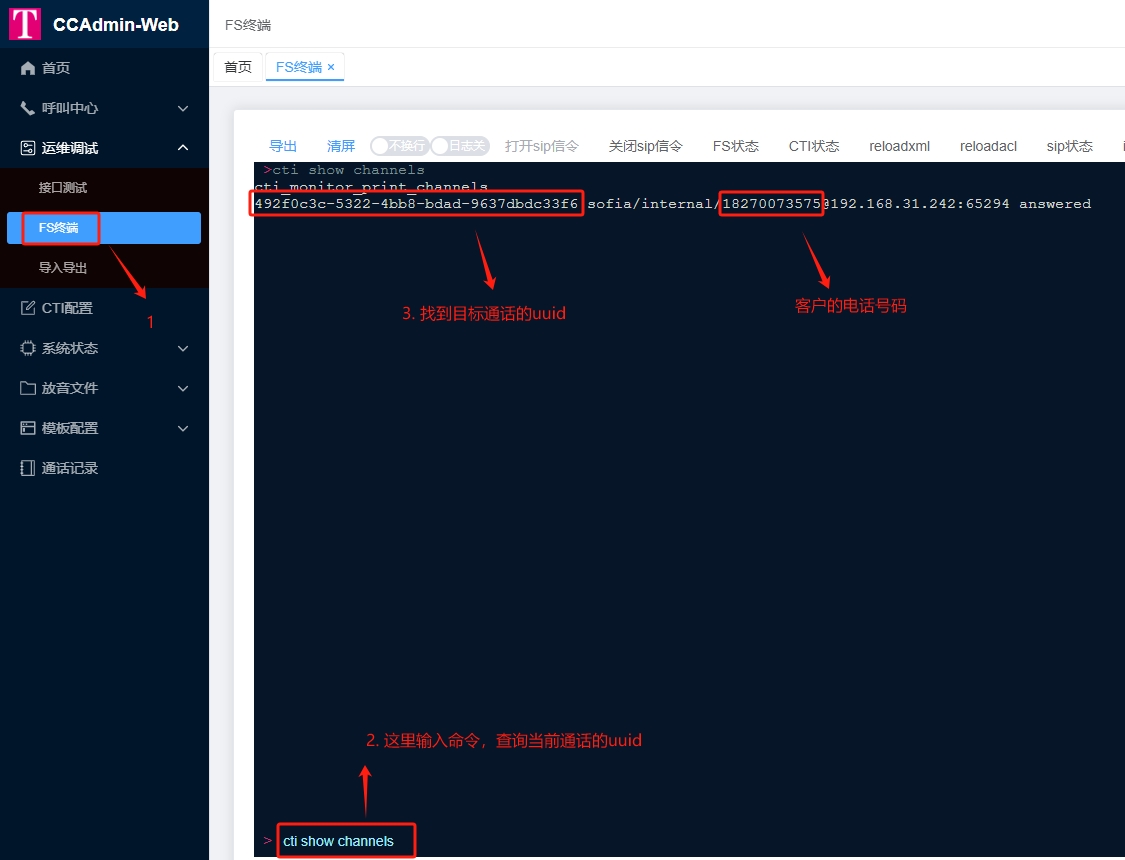This screenshot has height=860, width=1125.
Task: Click the CCAdmin-Web logo icon
Action: pos(25,24)
